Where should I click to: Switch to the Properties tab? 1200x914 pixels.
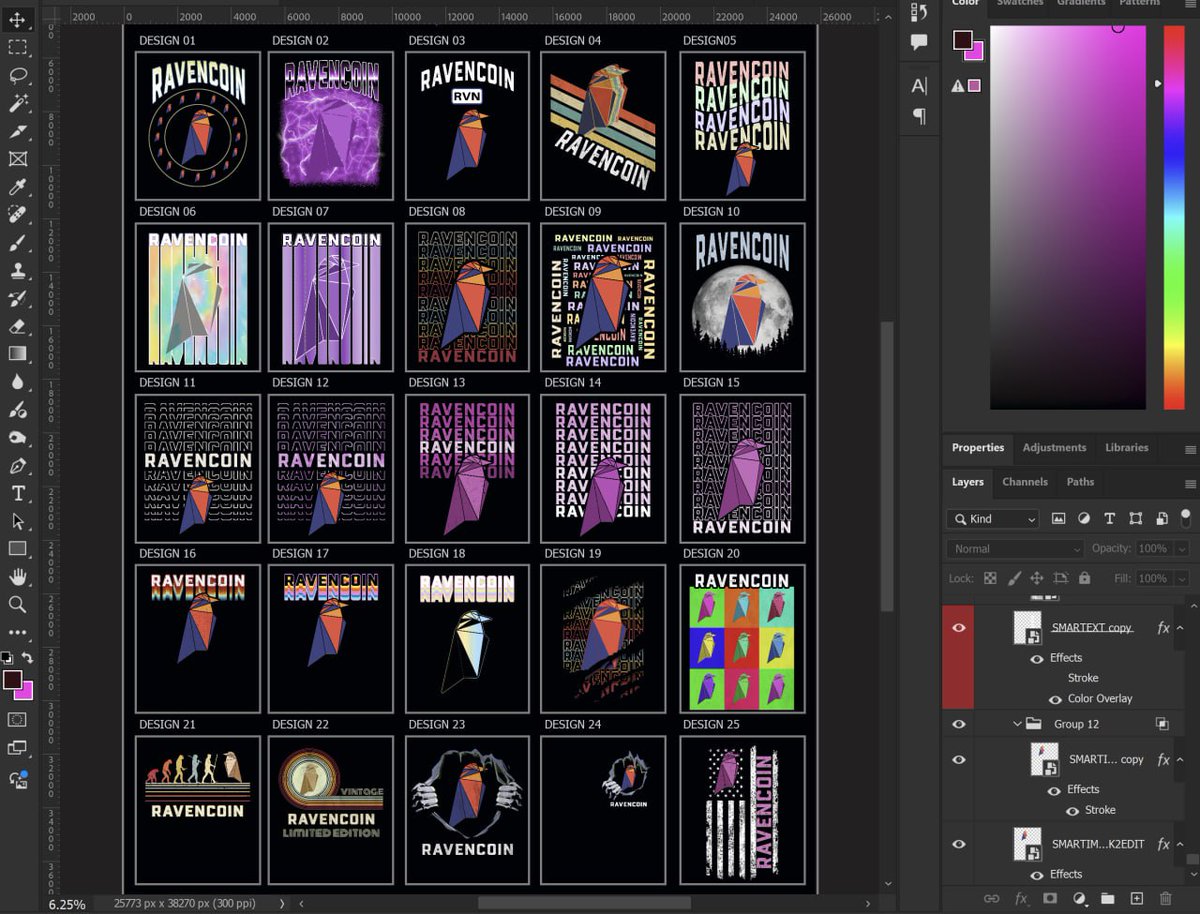click(x=978, y=448)
